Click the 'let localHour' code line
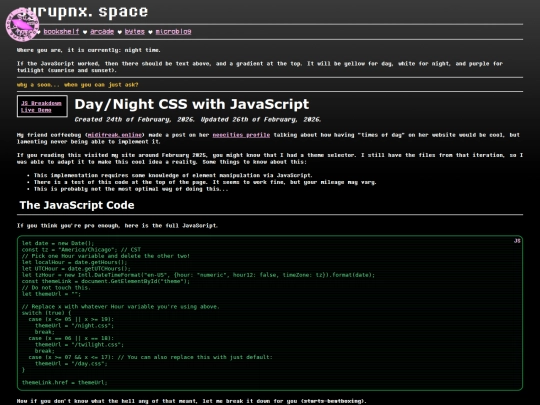The width and height of the screenshot is (540, 405). tap(74, 262)
